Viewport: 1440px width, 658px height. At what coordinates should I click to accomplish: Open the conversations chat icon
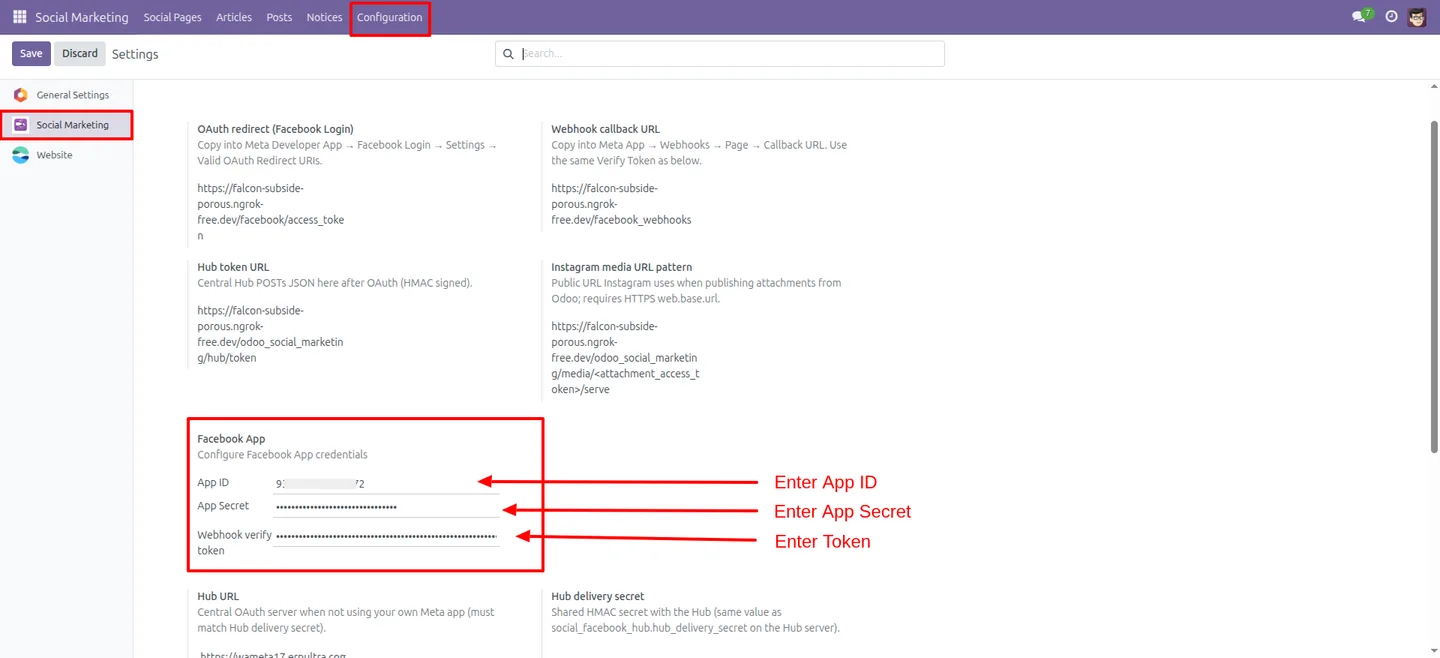(x=1358, y=17)
